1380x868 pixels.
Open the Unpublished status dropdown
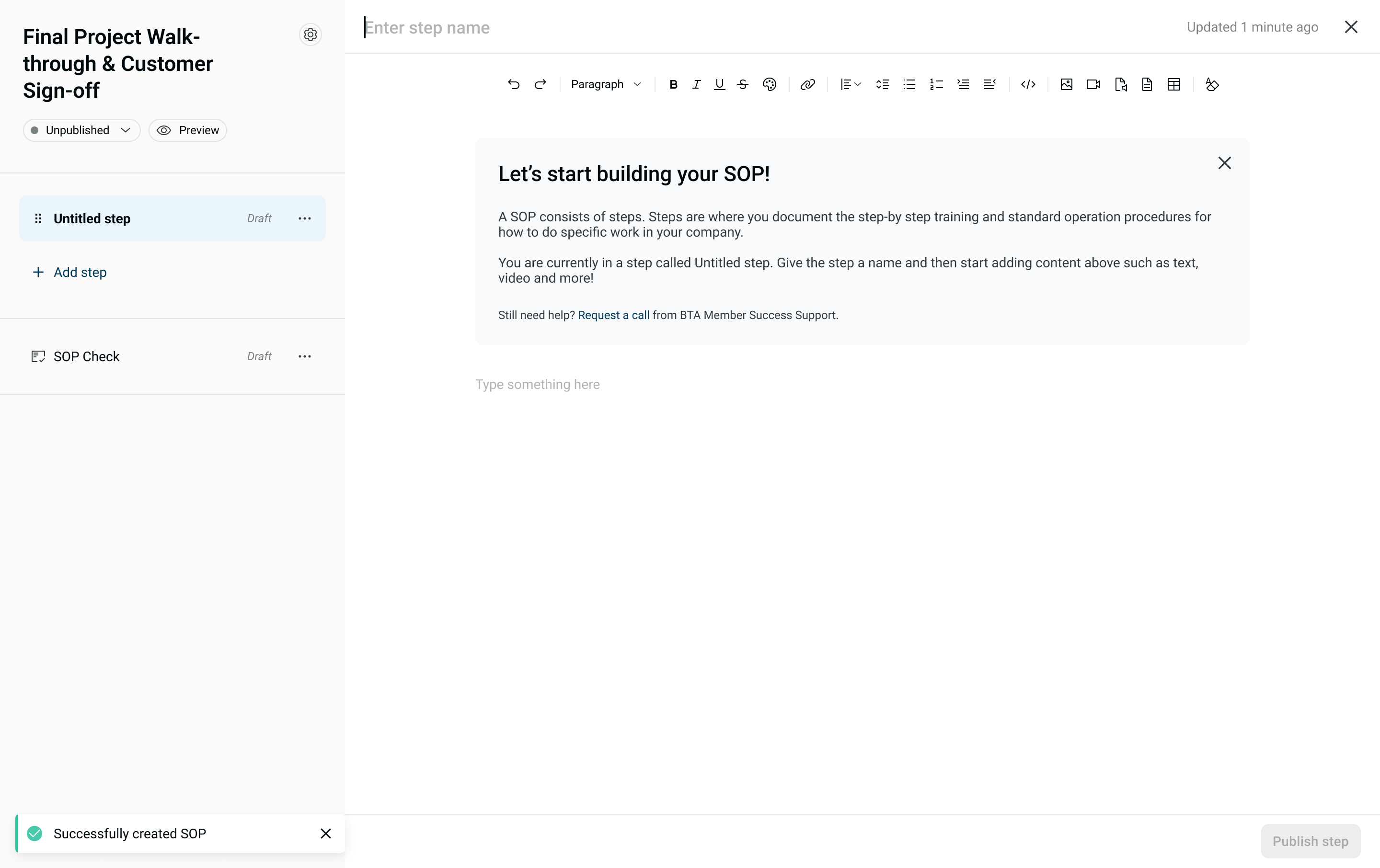tap(81, 130)
